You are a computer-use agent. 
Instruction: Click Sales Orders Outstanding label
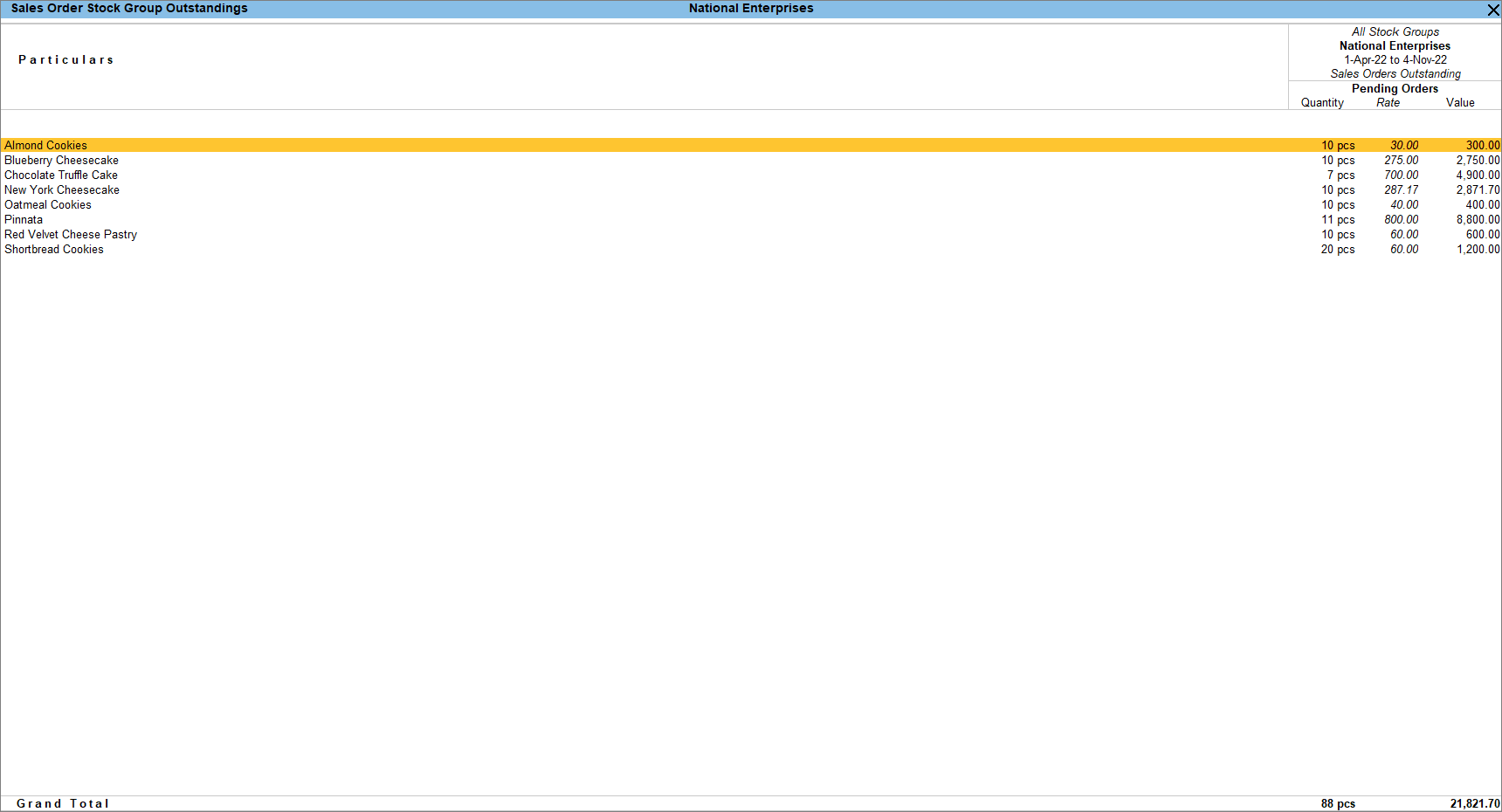pyautogui.click(x=1395, y=74)
